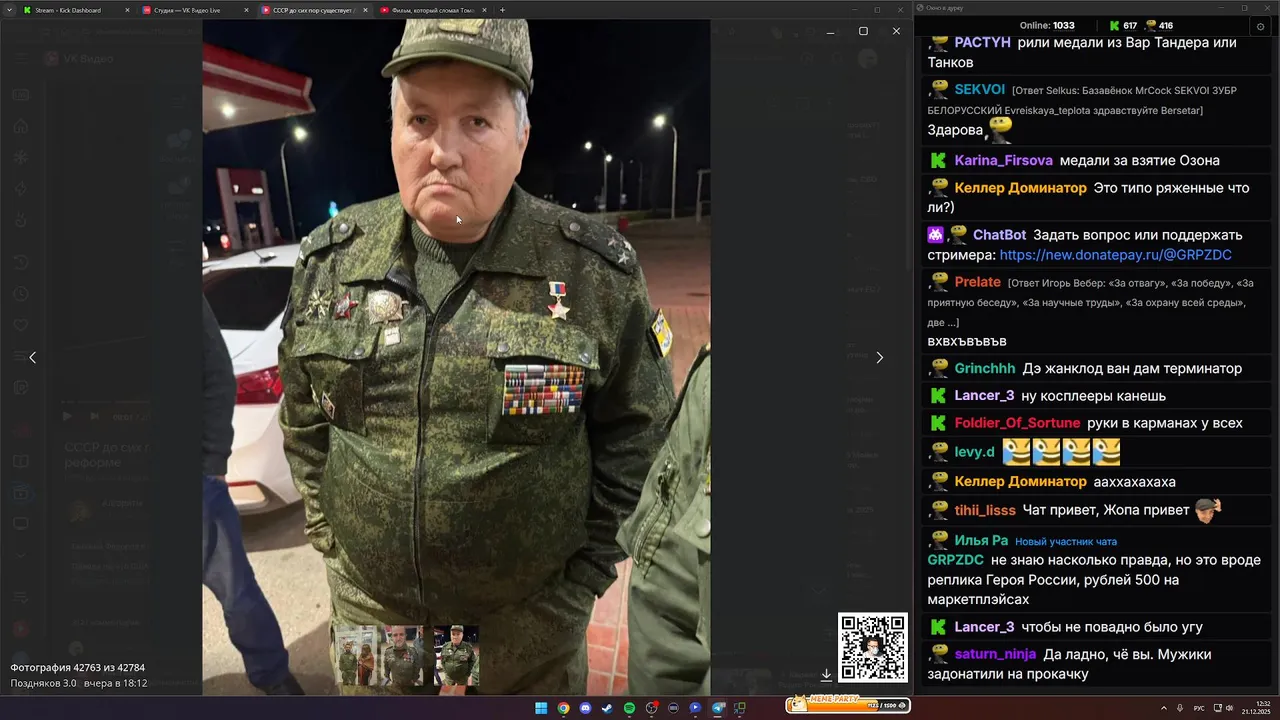Click the microphone tray icon

click(x=1180, y=708)
